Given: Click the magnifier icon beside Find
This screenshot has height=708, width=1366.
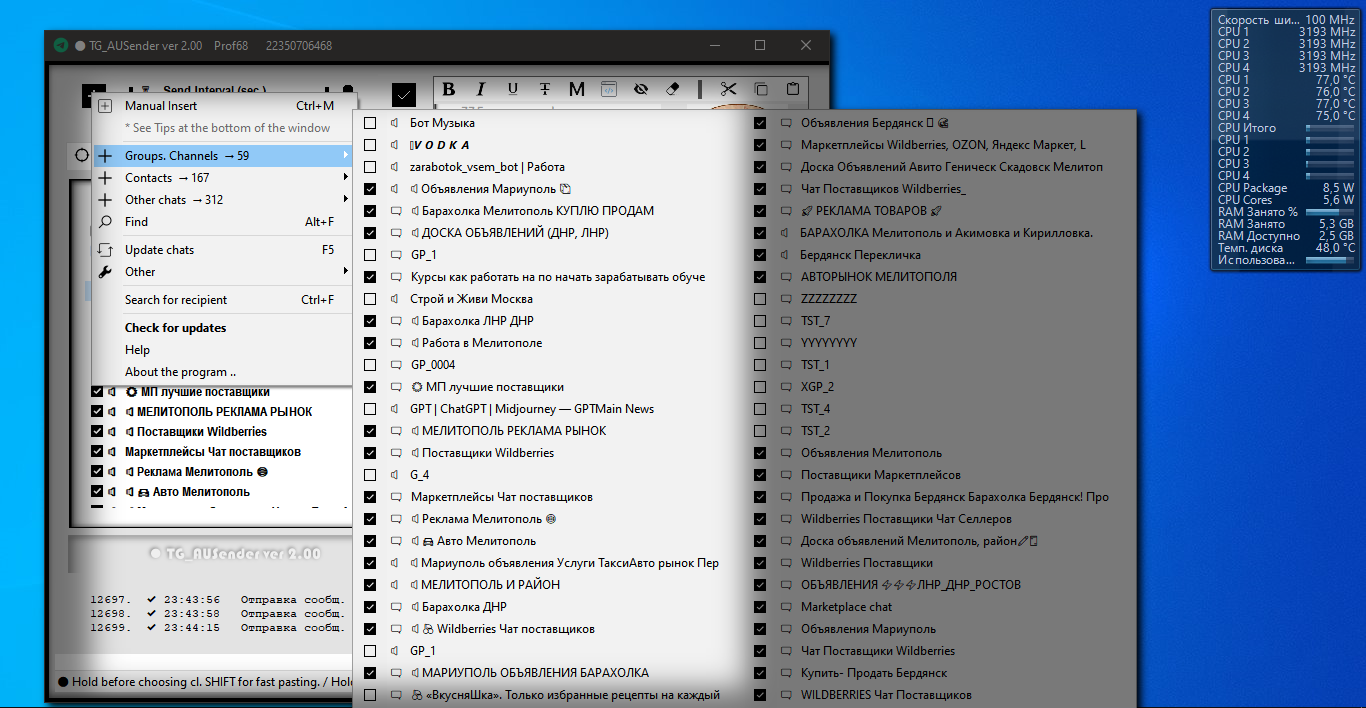Looking at the screenshot, I should (105, 222).
